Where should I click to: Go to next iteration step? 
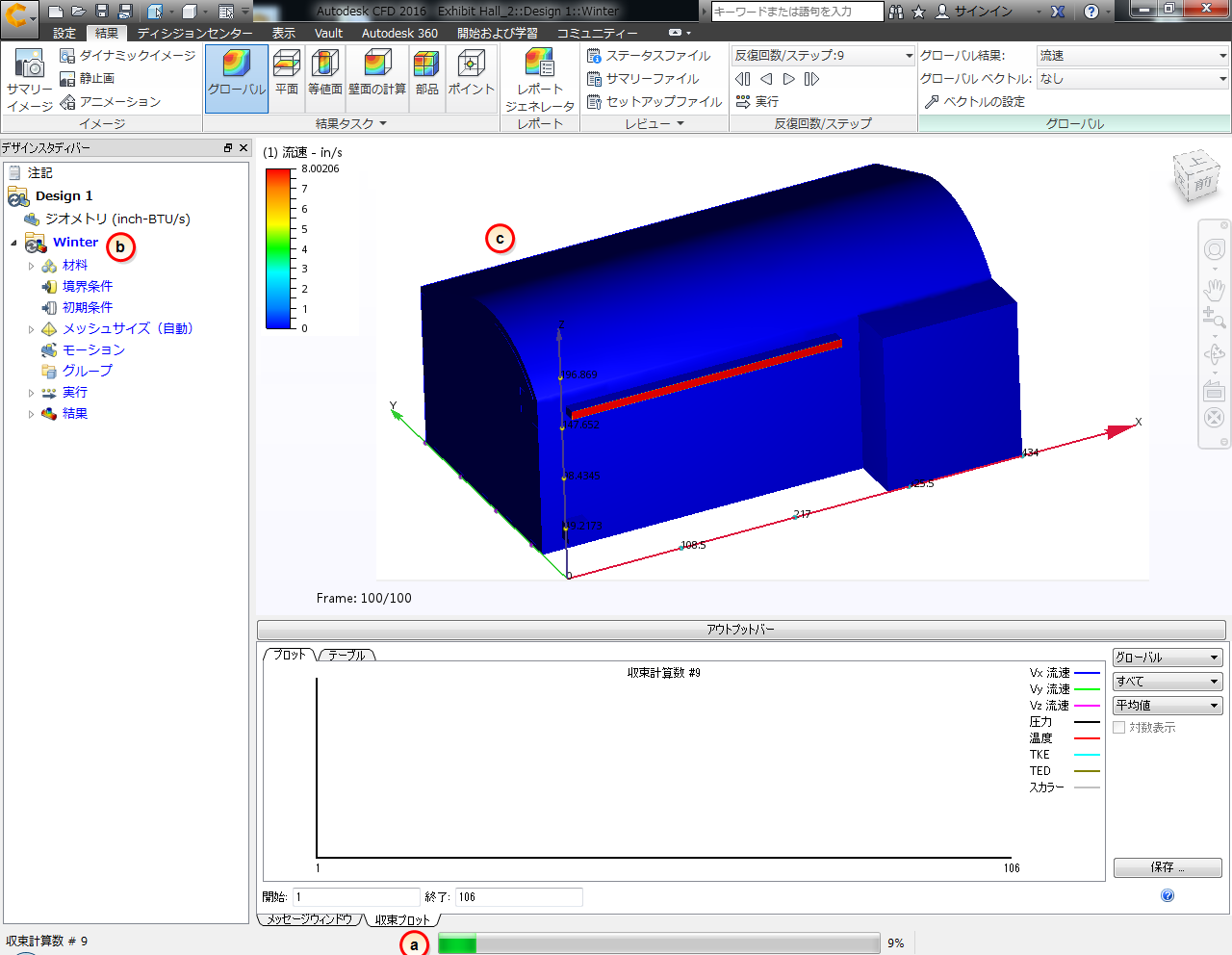(x=789, y=79)
